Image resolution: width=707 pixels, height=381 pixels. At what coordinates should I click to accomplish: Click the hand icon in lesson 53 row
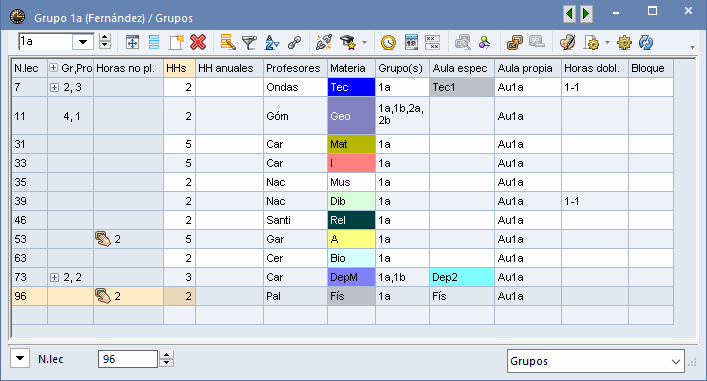point(103,239)
